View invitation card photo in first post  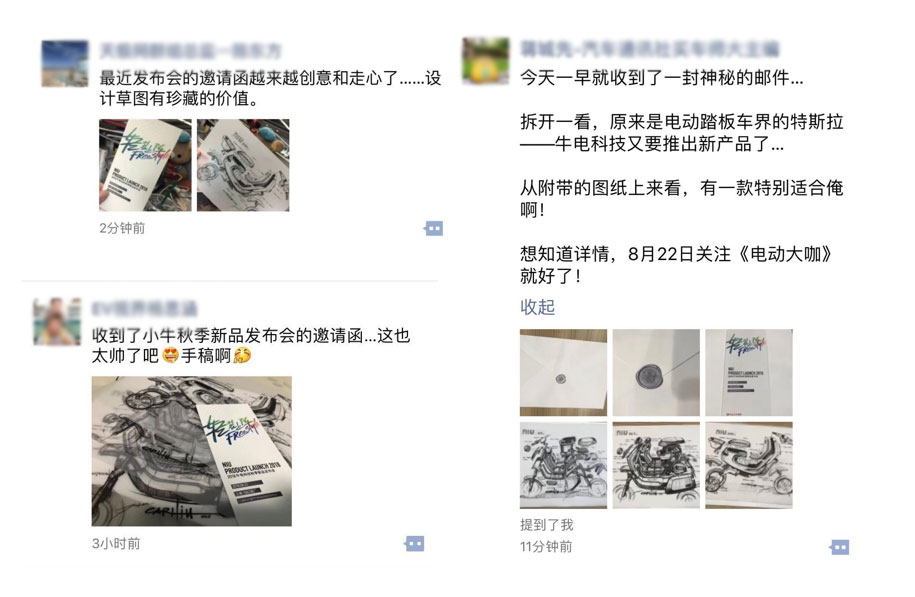click(145, 165)
